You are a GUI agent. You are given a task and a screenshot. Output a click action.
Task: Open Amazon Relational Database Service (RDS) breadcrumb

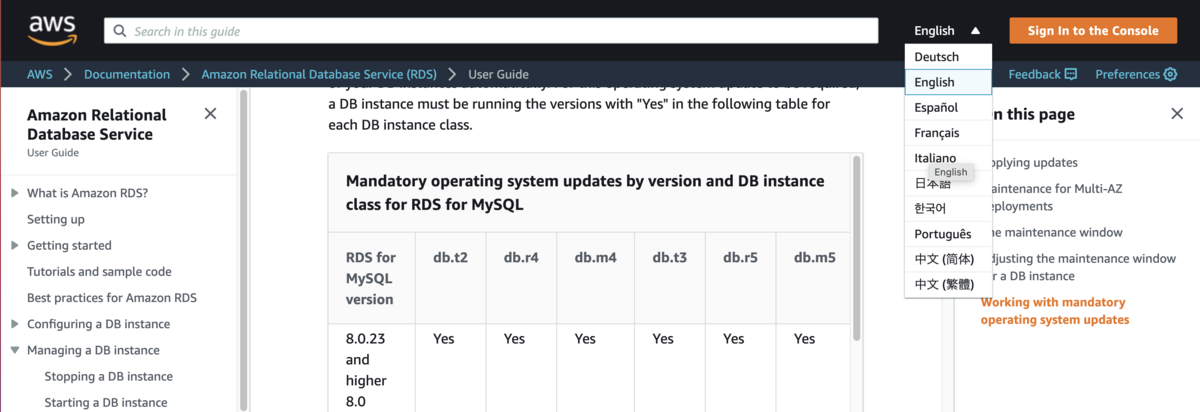(319, 74)
